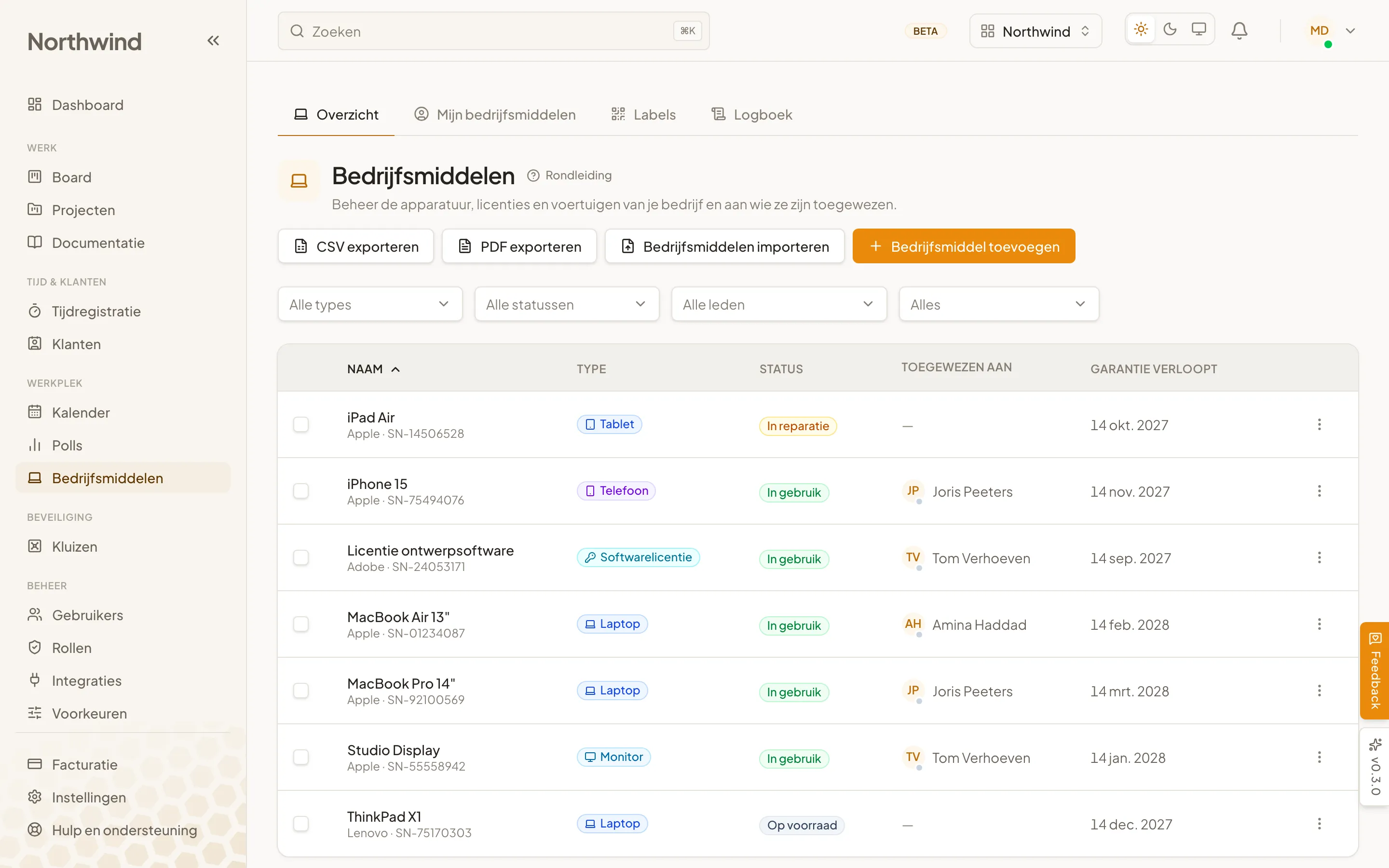Switch to light theme with the sun icon
The height and width of the screenshot is (868, 1389).
tap(1141, 29)
